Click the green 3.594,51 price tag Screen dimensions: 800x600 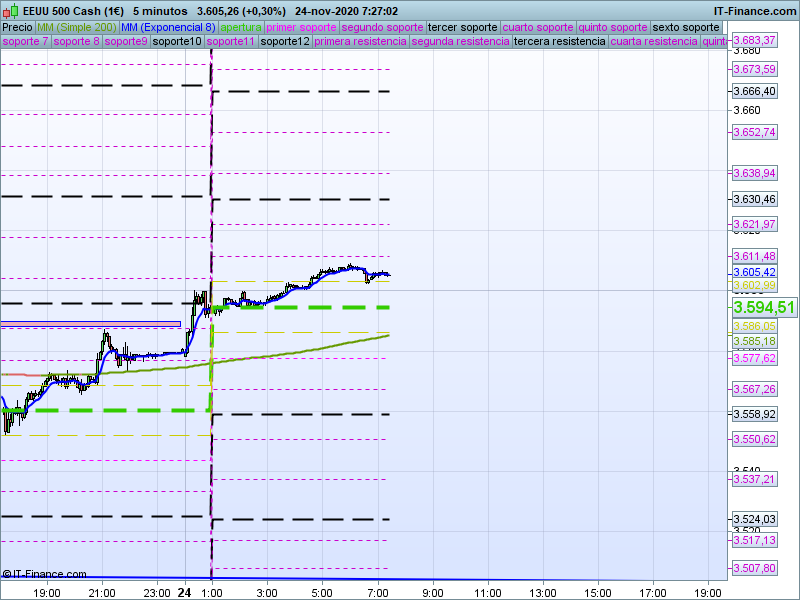pos(764,307)
